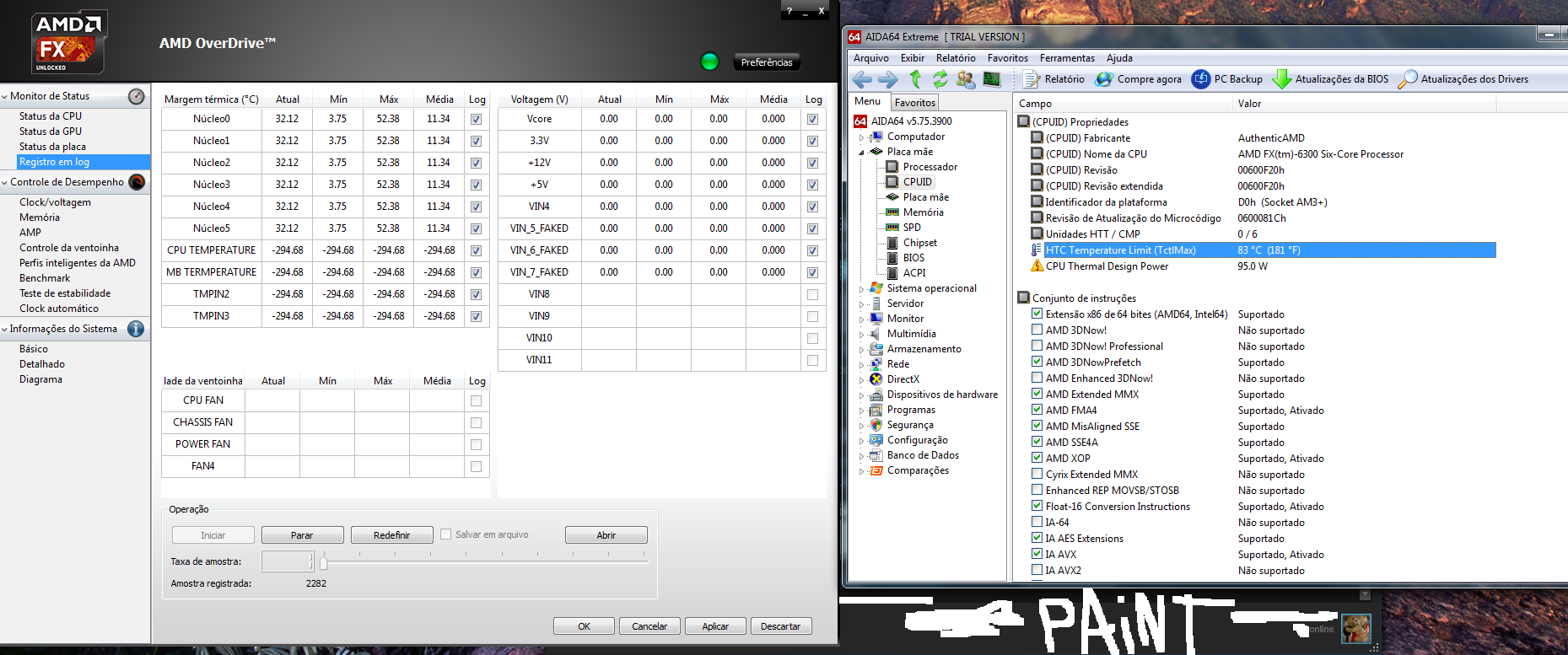The height and width of the screenshot is (655, 1568).
Task: Click the green monitor icon in AIDA64 toolbar
Action: [x=992, y=79]
